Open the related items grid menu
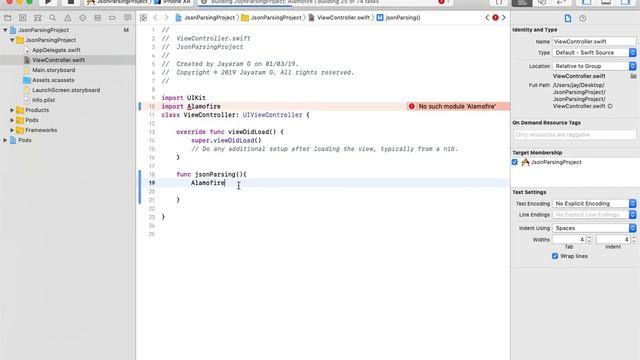The image size is (640, 360). [143, 18]
